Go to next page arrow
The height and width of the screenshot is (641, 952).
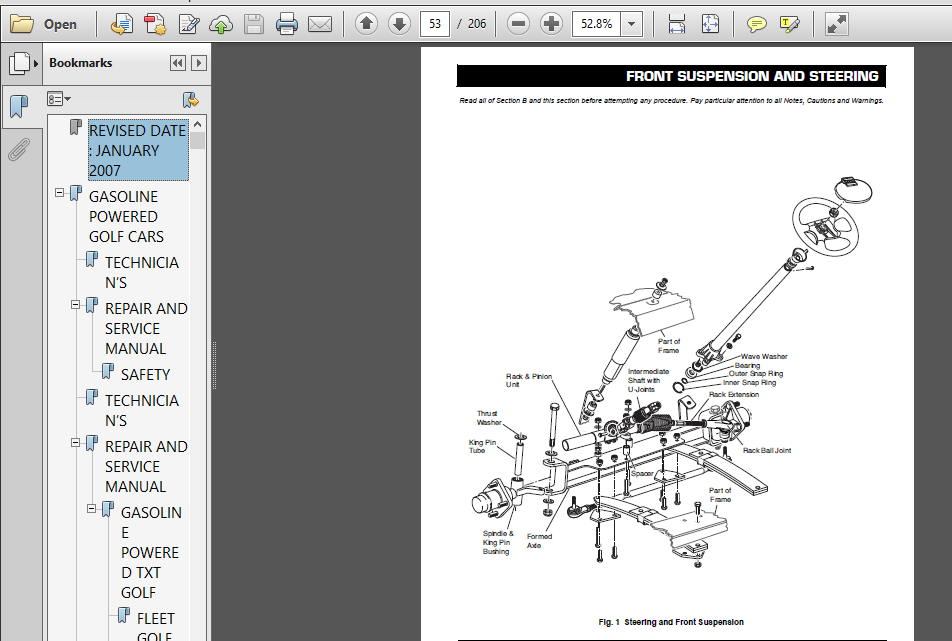(x=399, y=24)
